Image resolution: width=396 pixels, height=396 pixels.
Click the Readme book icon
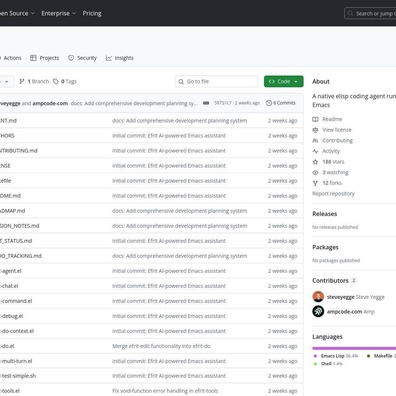coord(315,119)
